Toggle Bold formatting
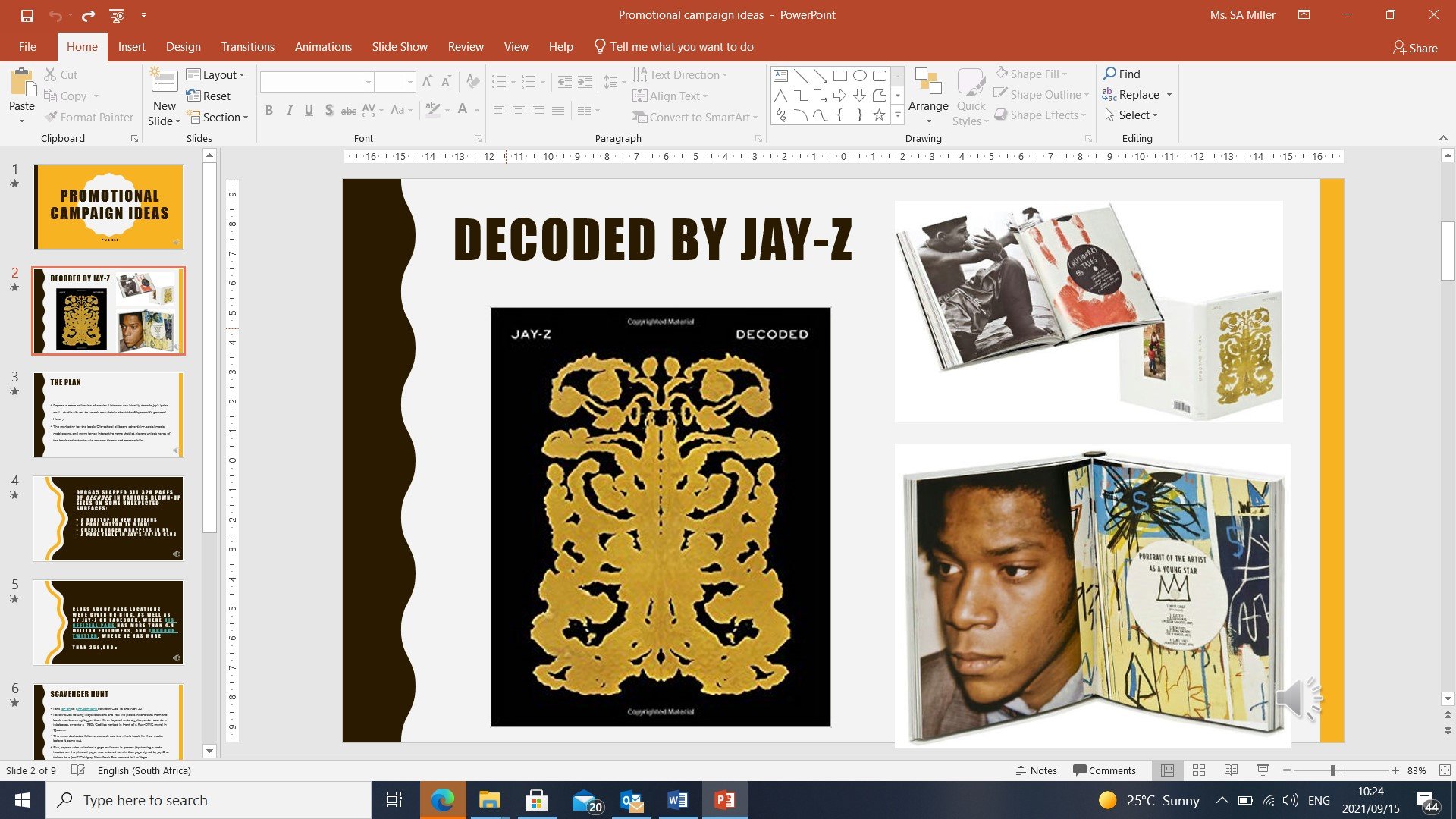 pos(269,111)
